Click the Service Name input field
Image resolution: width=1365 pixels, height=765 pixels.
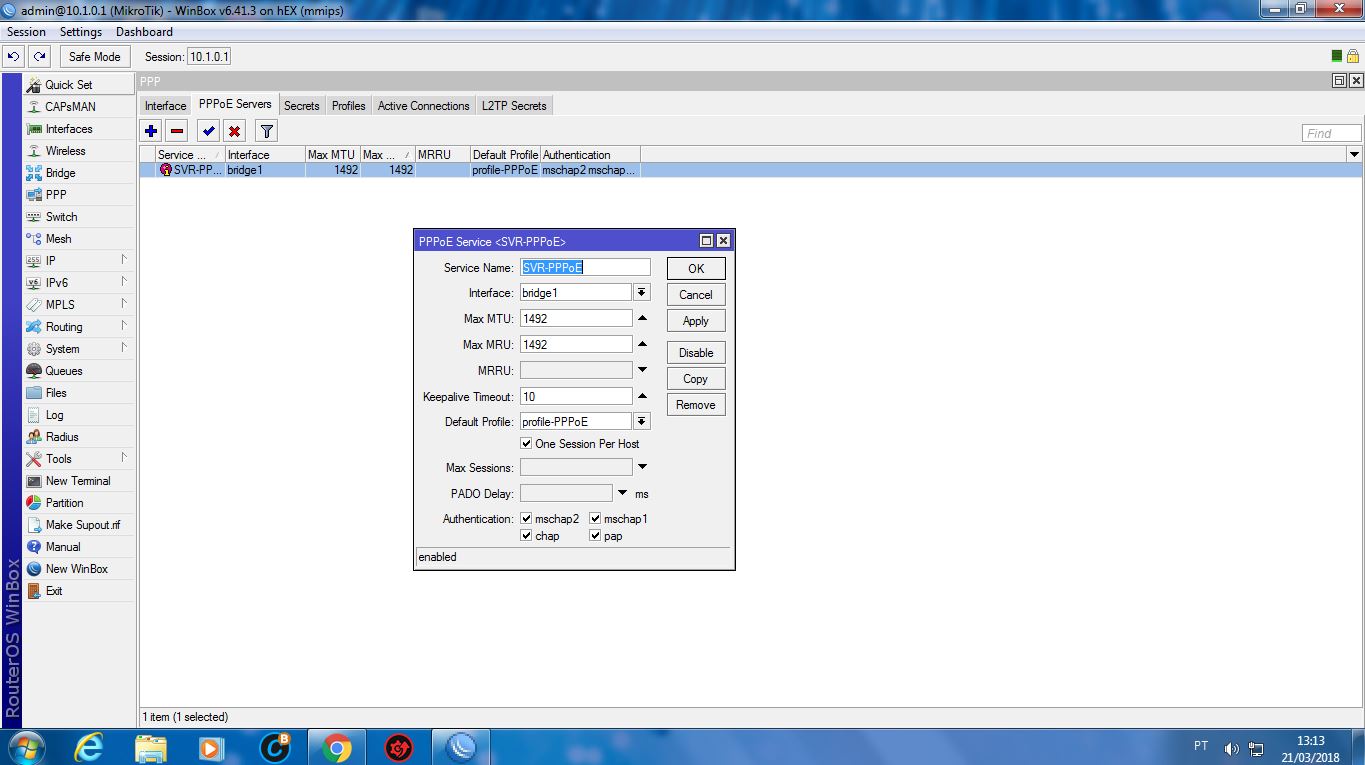[585, 267]
